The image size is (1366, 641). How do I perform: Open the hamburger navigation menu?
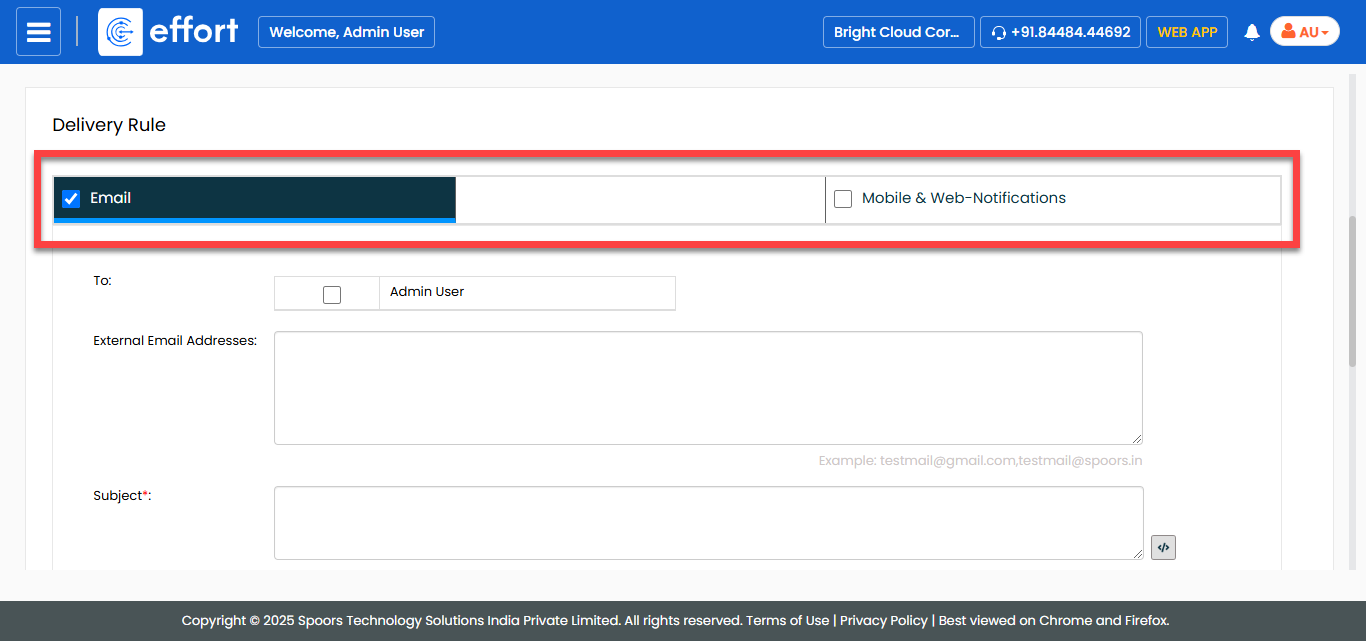(x=39, y=32)
